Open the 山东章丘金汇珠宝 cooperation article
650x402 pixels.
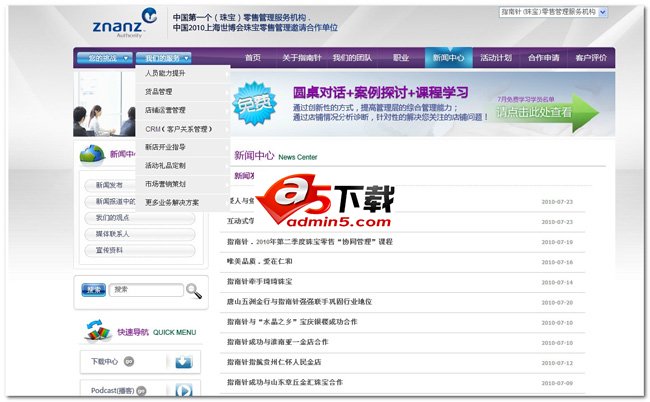tap(285, 382)
